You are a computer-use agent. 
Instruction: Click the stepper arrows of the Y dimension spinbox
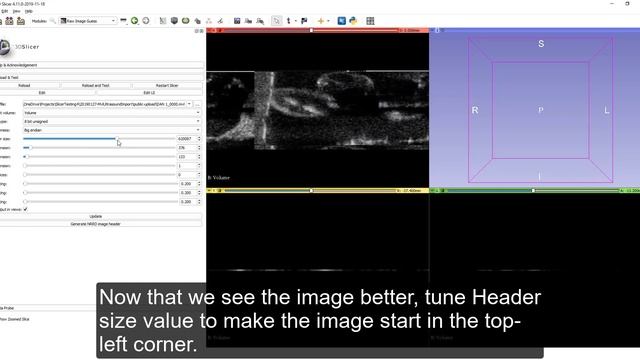(199, 157)
